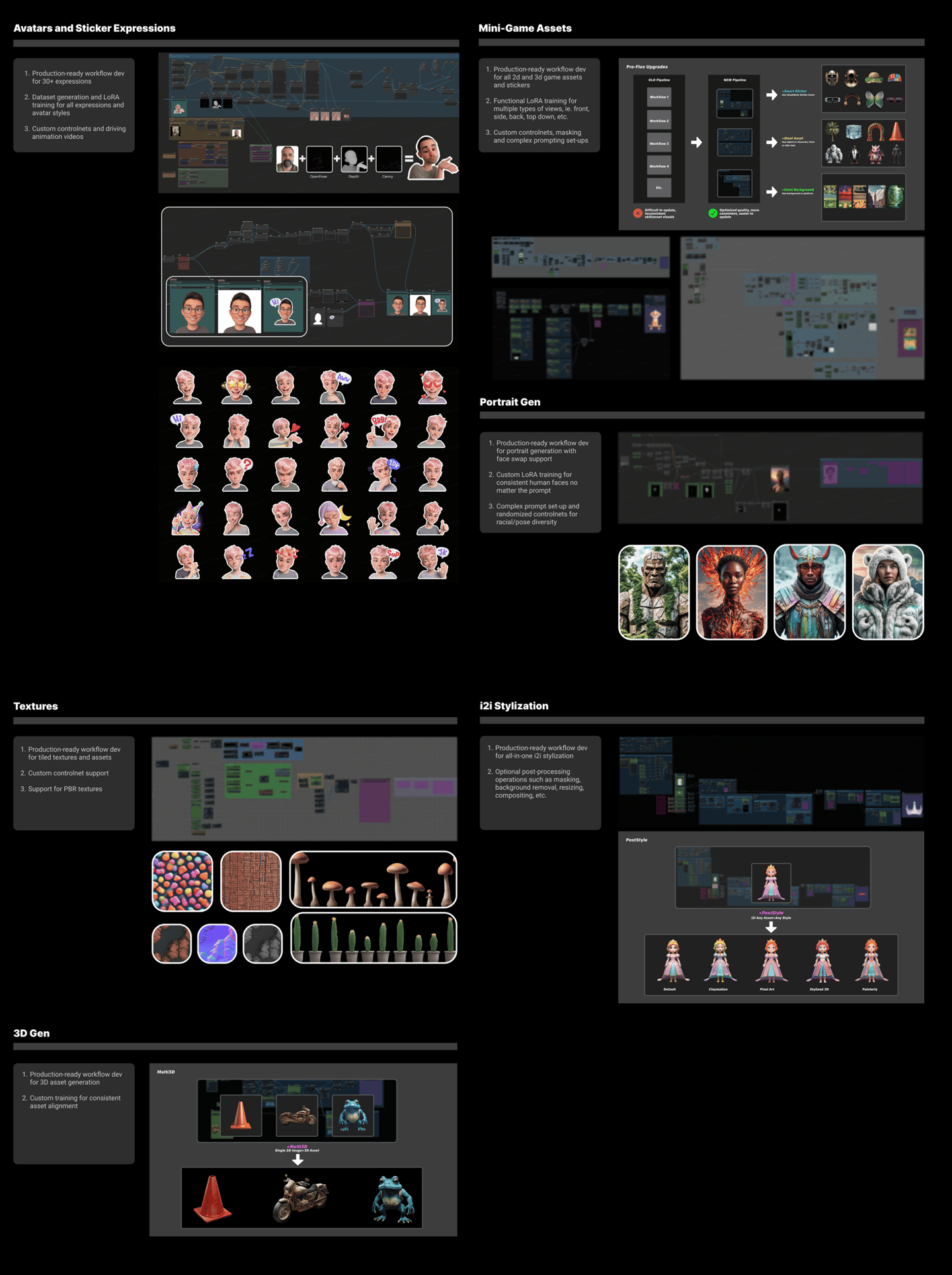
Task: Select the ice cube Omni Asset
Action: 853,132
